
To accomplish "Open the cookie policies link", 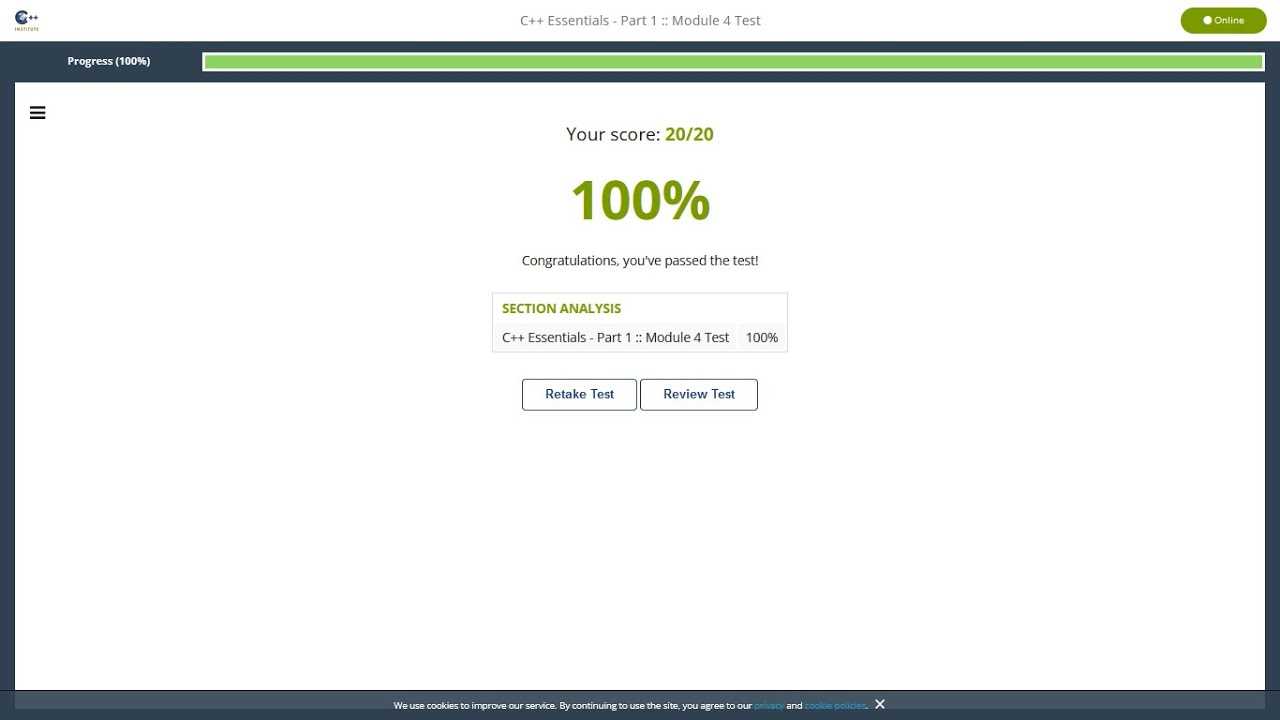I will tap(835, 706).
